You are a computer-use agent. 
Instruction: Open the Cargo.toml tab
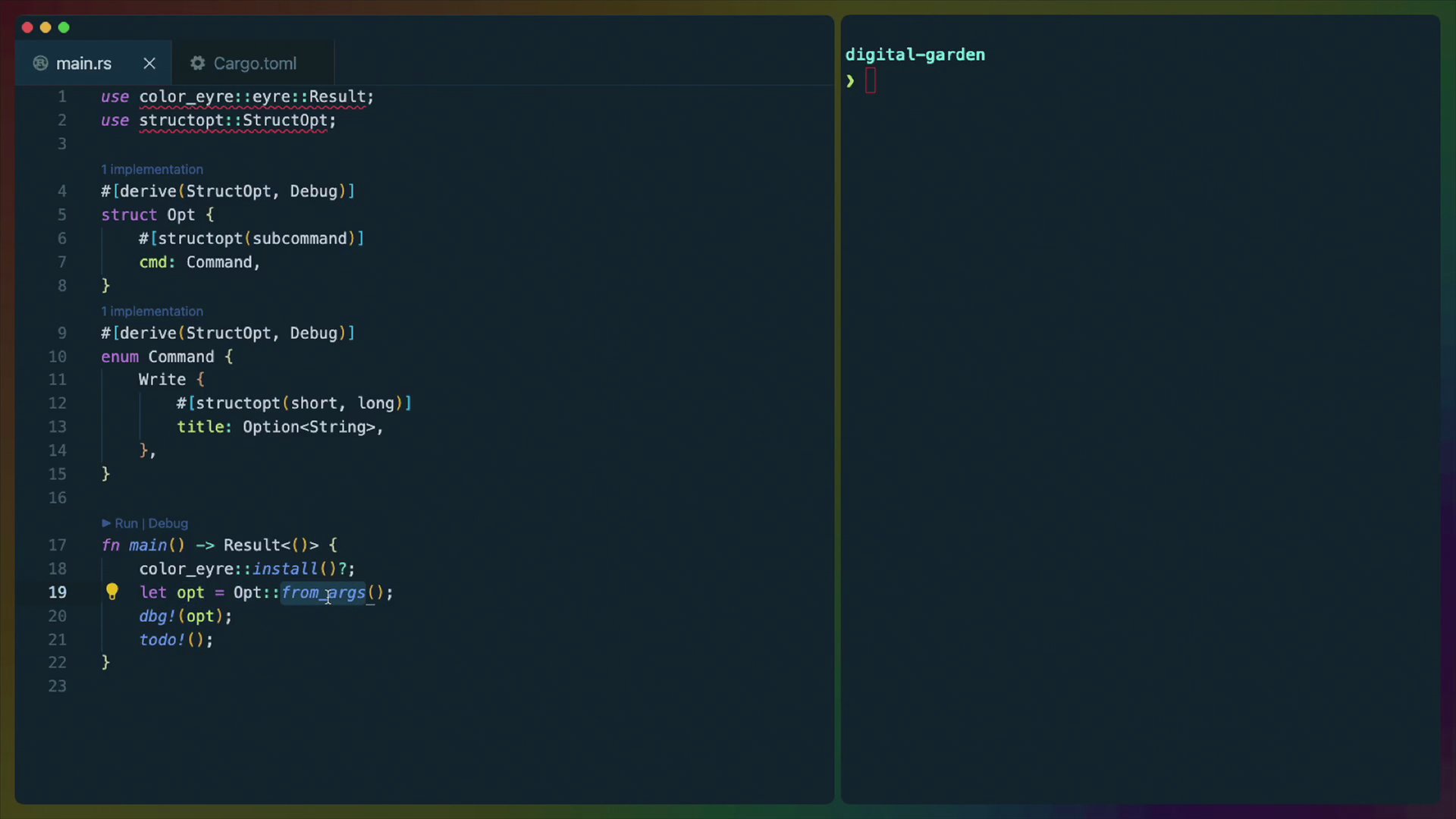(x=255, y=64)
